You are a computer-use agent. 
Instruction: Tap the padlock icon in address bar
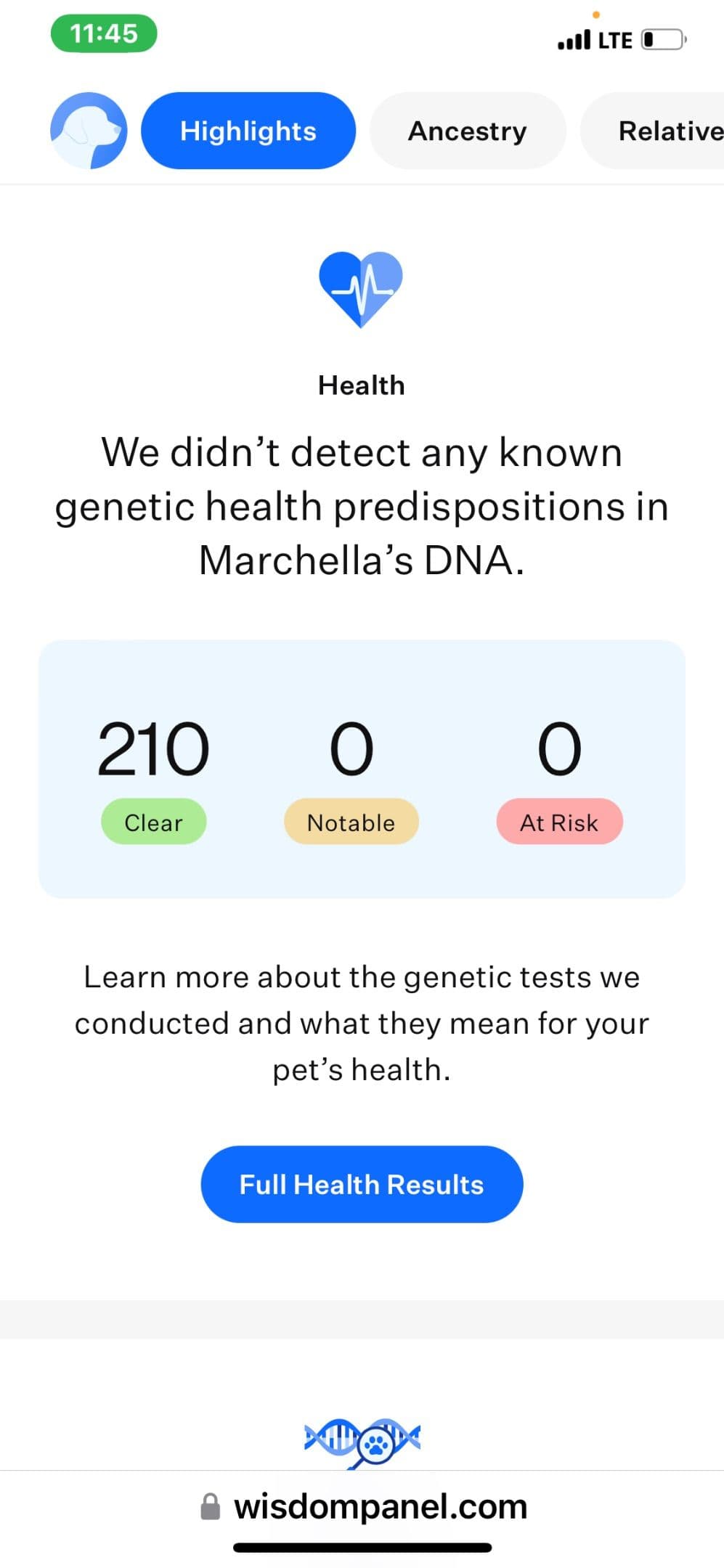point(210,1506)
